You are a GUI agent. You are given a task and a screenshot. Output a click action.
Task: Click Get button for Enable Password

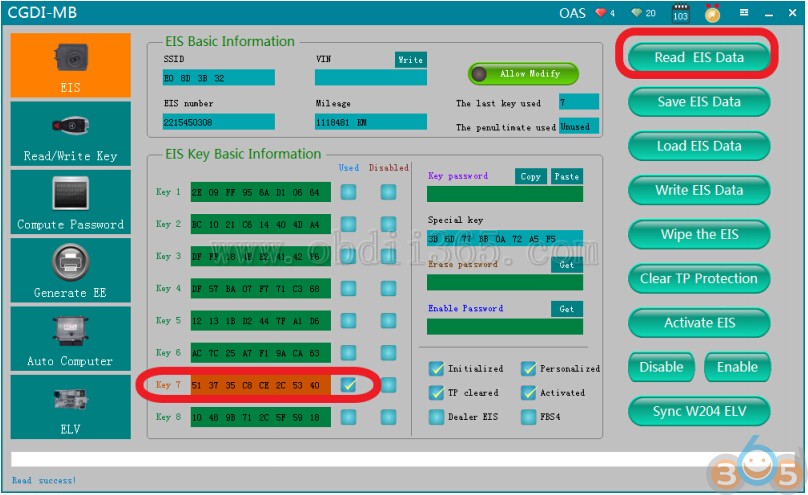(x=567, y=309)
